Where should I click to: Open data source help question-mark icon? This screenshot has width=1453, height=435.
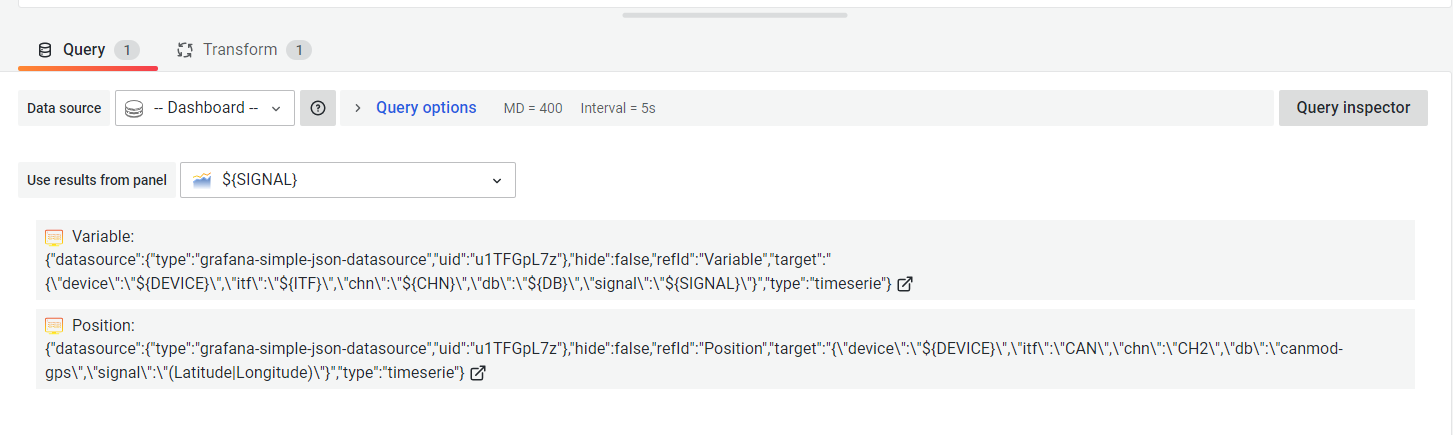coord(318,108)
